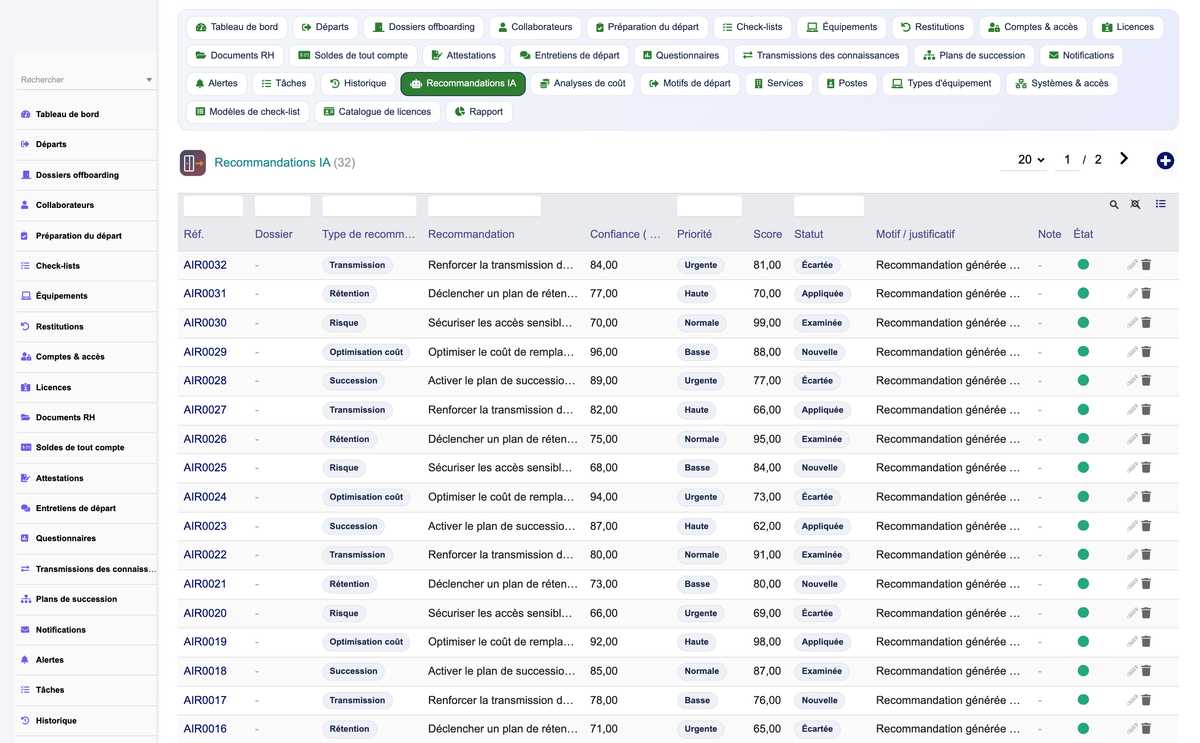Open the Systèmes & accès tab
This screenshot has height=743, width=1200.
(1061, 84)
